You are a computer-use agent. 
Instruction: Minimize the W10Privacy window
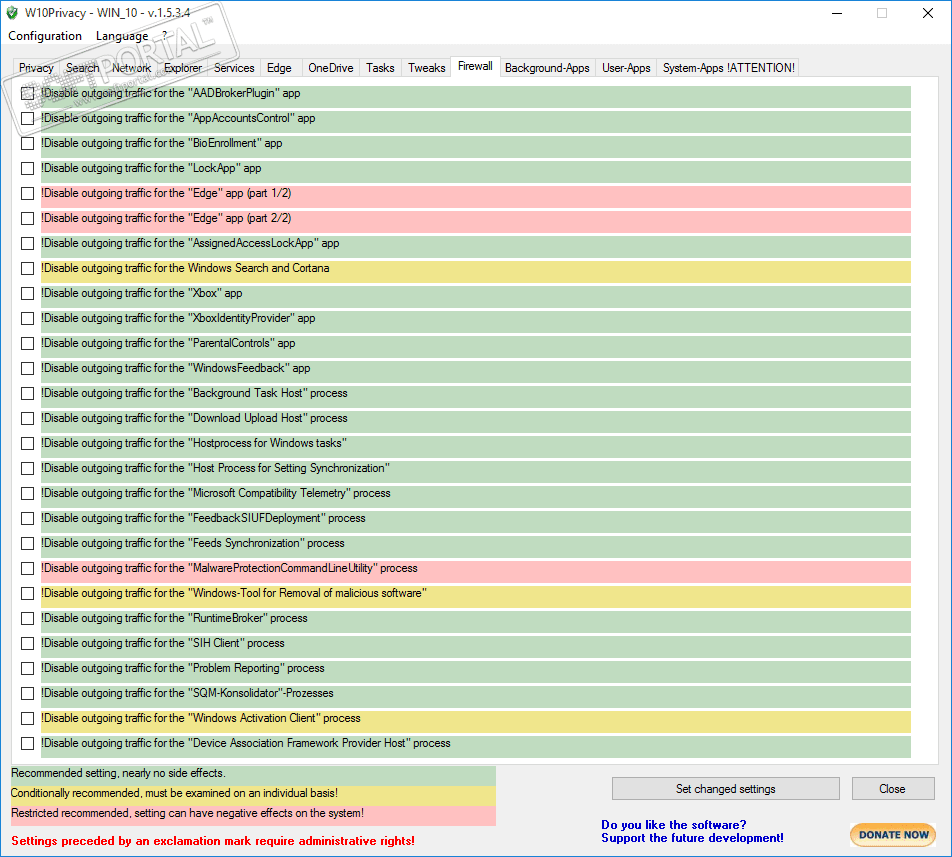(837, 13)
